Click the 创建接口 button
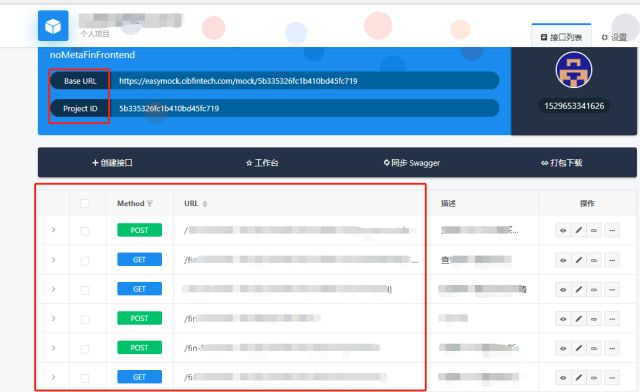The width and height of the screenshot is (640, 392). [x=112, y=163]
